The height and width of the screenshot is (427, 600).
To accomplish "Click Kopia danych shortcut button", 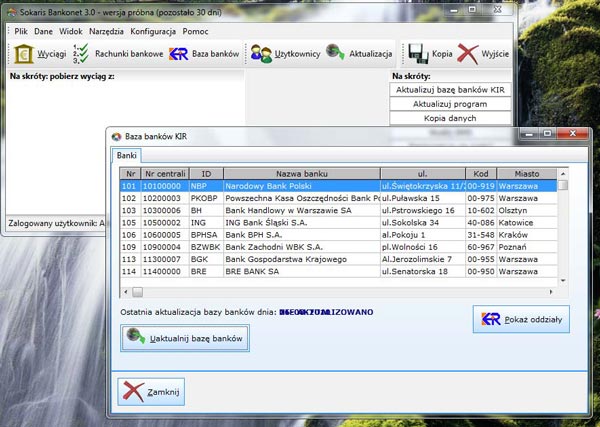I will coord(450,118).
